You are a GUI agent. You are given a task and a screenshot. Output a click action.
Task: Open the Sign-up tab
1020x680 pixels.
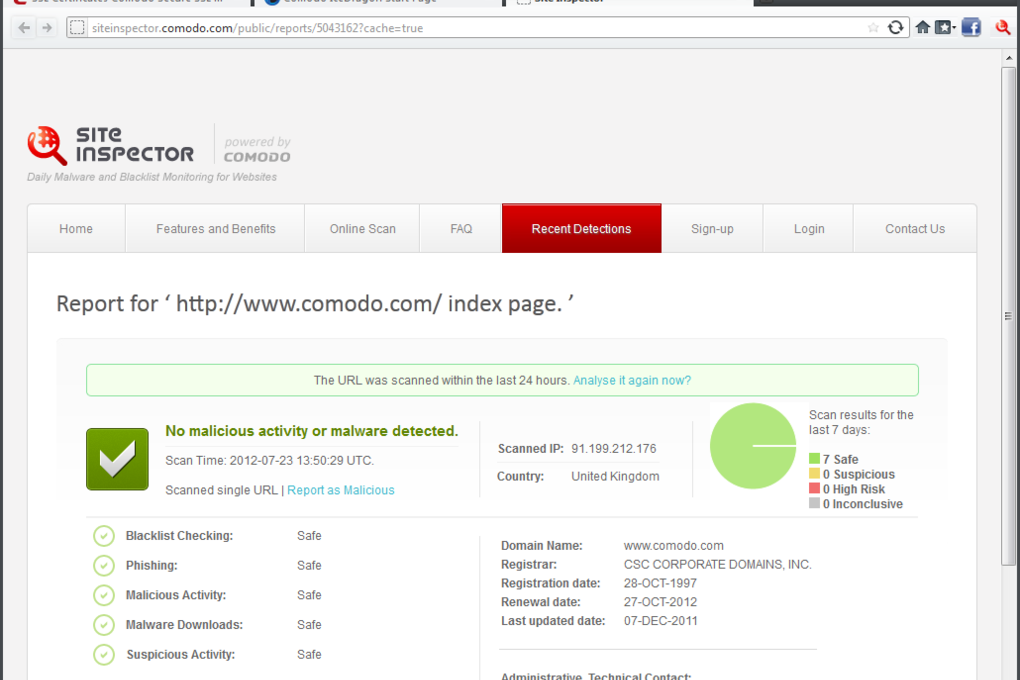click(x=712, y=228)
